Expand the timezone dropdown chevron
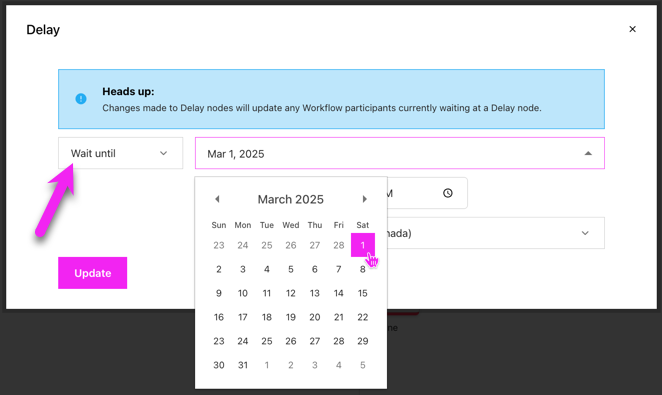Screen dimensions: 662x395 [585, 233]
